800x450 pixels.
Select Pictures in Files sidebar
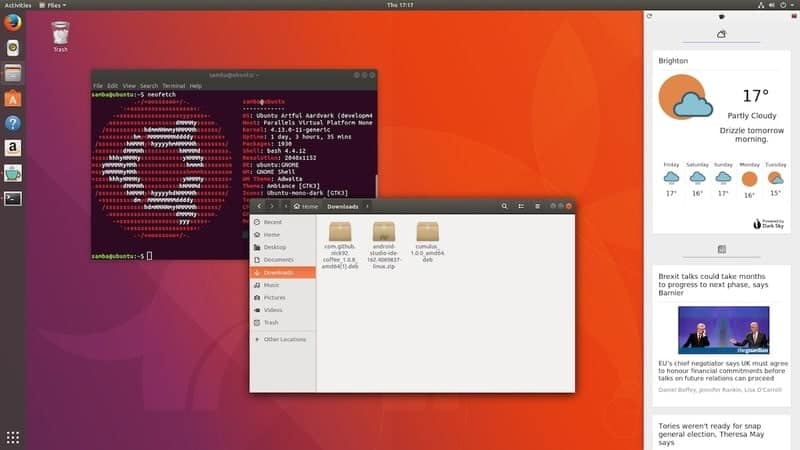point(283,297)
